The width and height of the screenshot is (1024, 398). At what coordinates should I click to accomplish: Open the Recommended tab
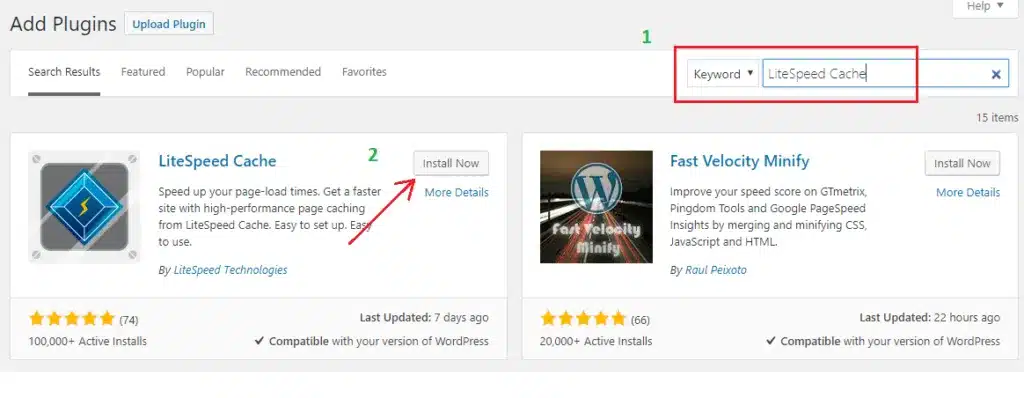tap(283, 72)
